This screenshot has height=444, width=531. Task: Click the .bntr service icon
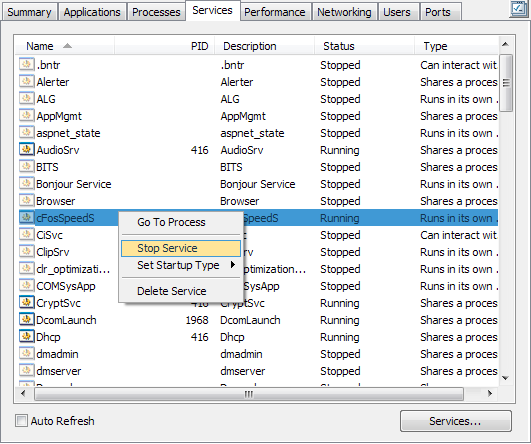click(26, 65)
